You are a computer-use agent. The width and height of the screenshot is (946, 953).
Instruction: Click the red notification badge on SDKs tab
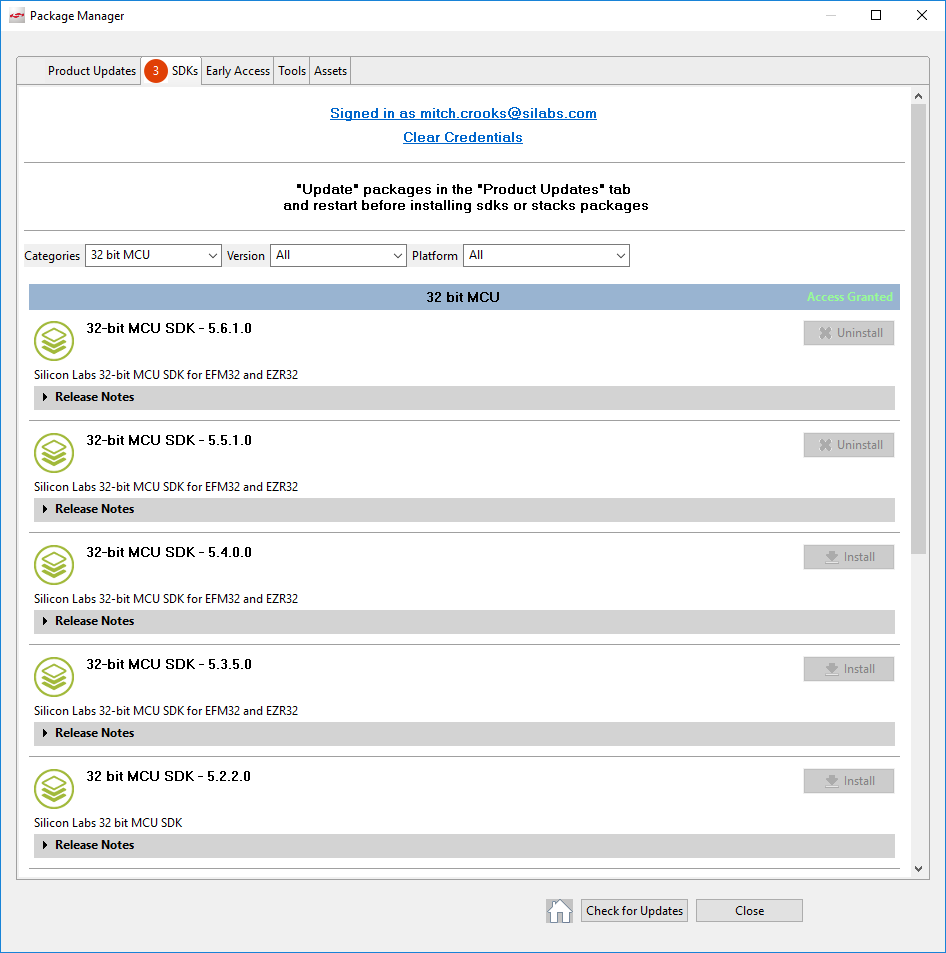click(156, 71)
